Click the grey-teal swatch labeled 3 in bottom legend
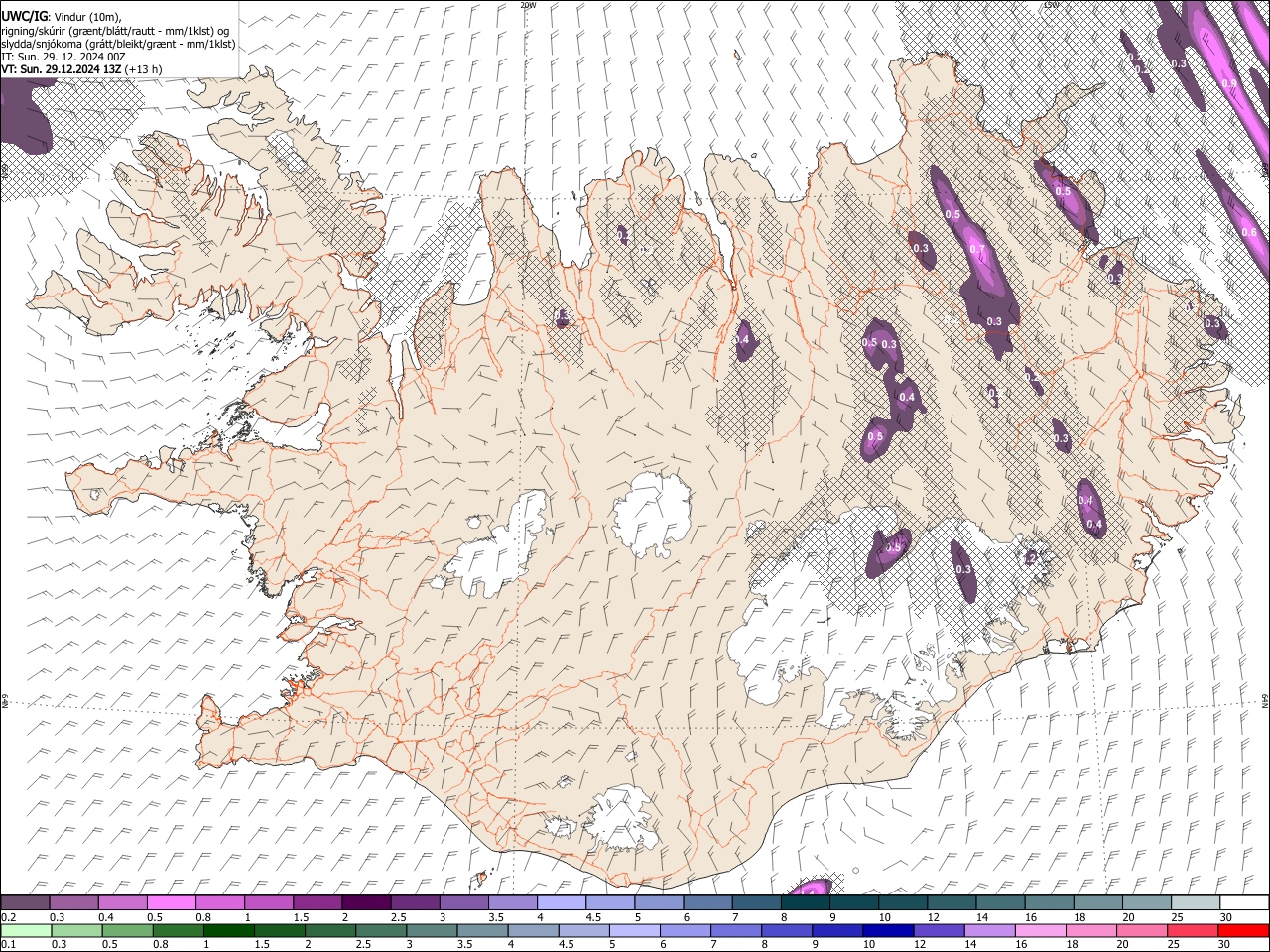The width and height of the screenshot is (1270, 952). coord(431,931)
